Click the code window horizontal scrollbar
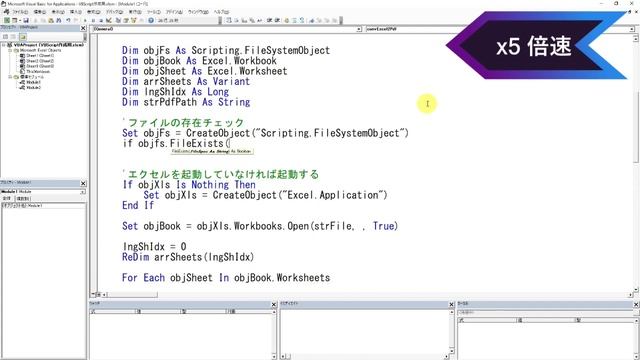 (363, 294)
